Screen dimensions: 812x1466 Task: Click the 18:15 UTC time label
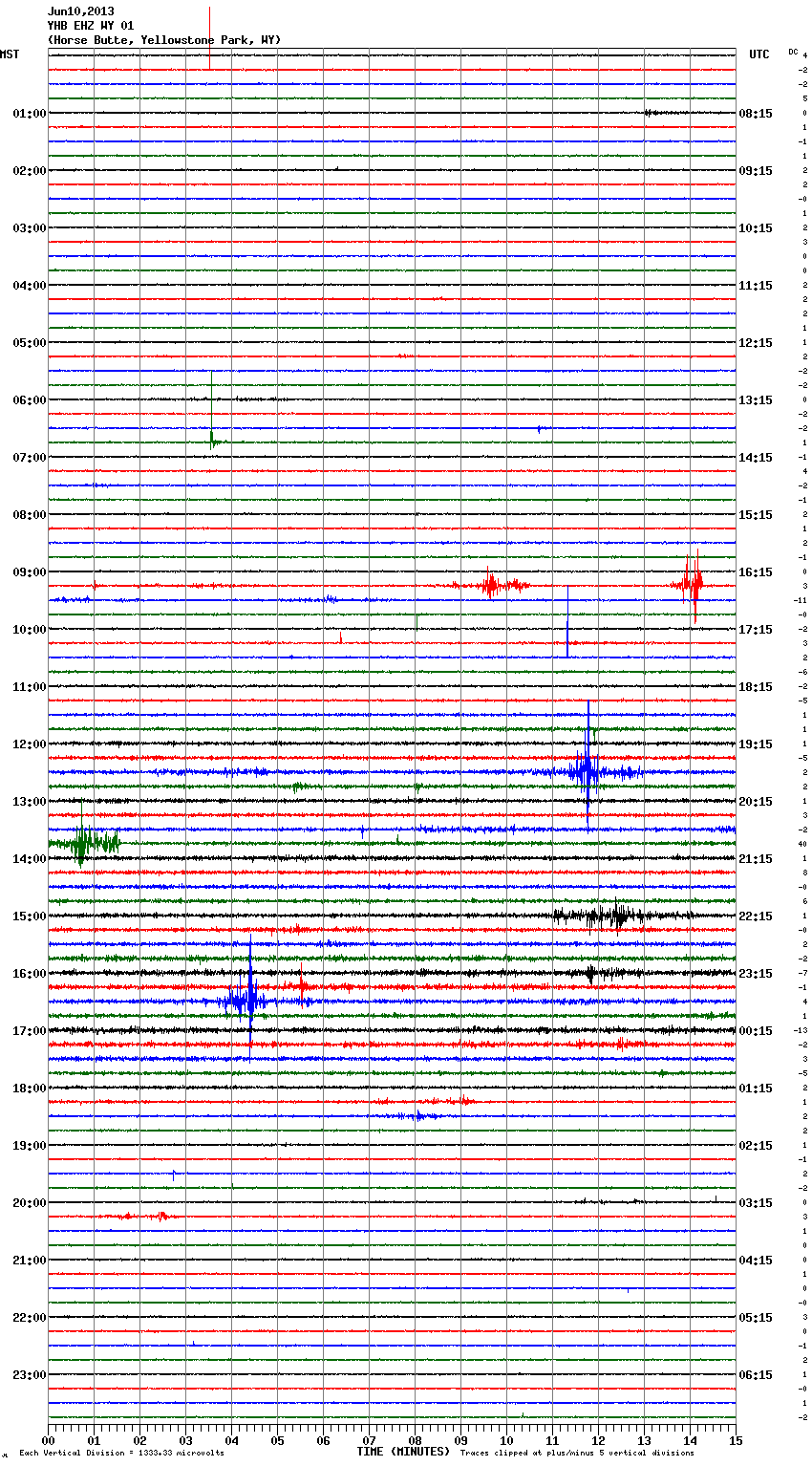click(756, 687)
